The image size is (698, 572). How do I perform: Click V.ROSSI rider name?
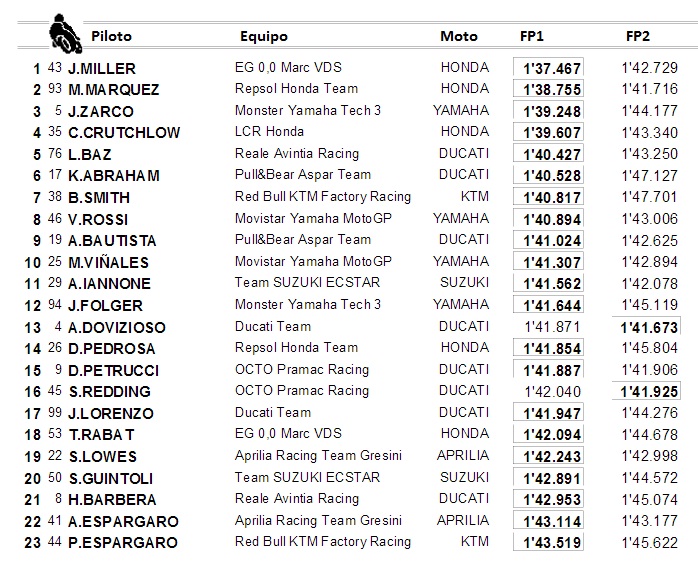98,219
